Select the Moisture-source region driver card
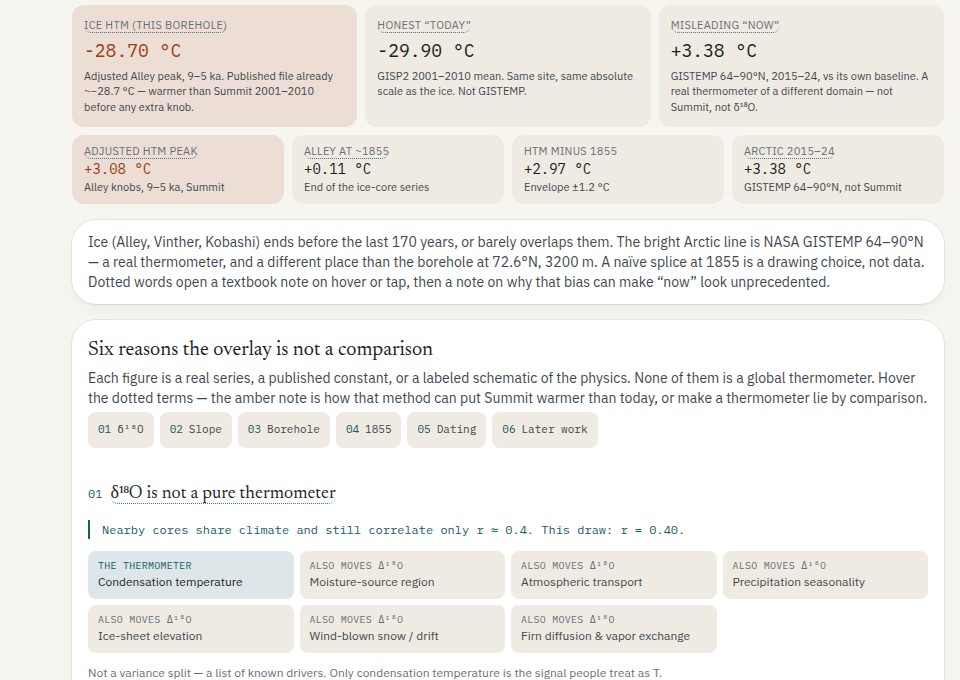The width and height of the screenshot is (960, 680). point(402,575)
